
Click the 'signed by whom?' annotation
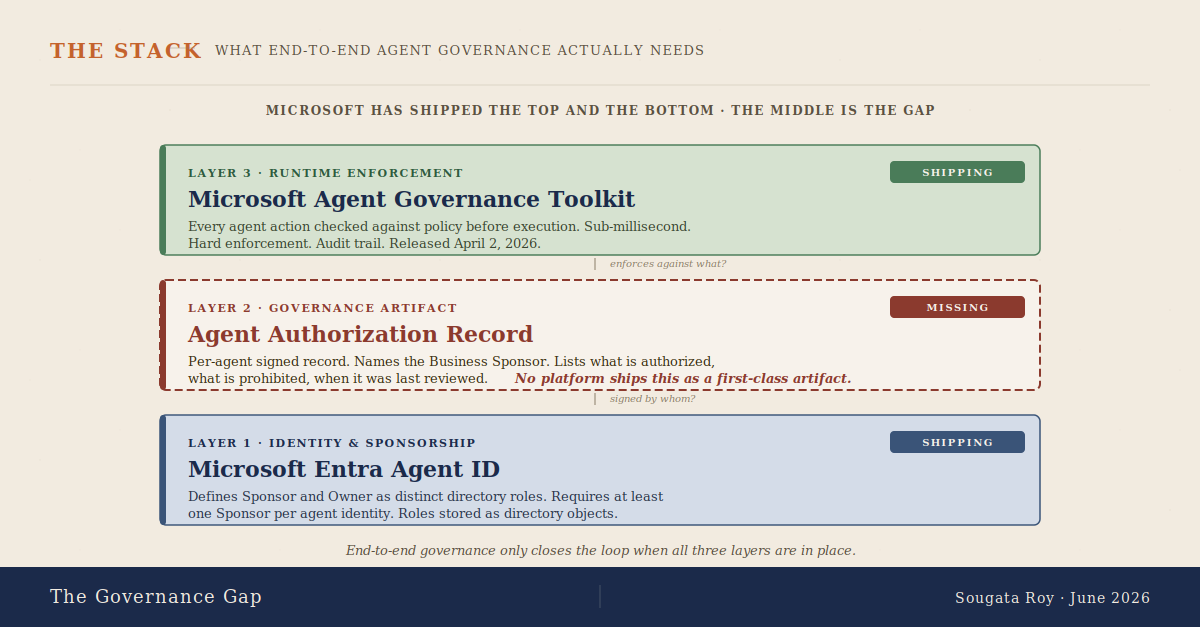pyautogui.click(x=652, y=399)
